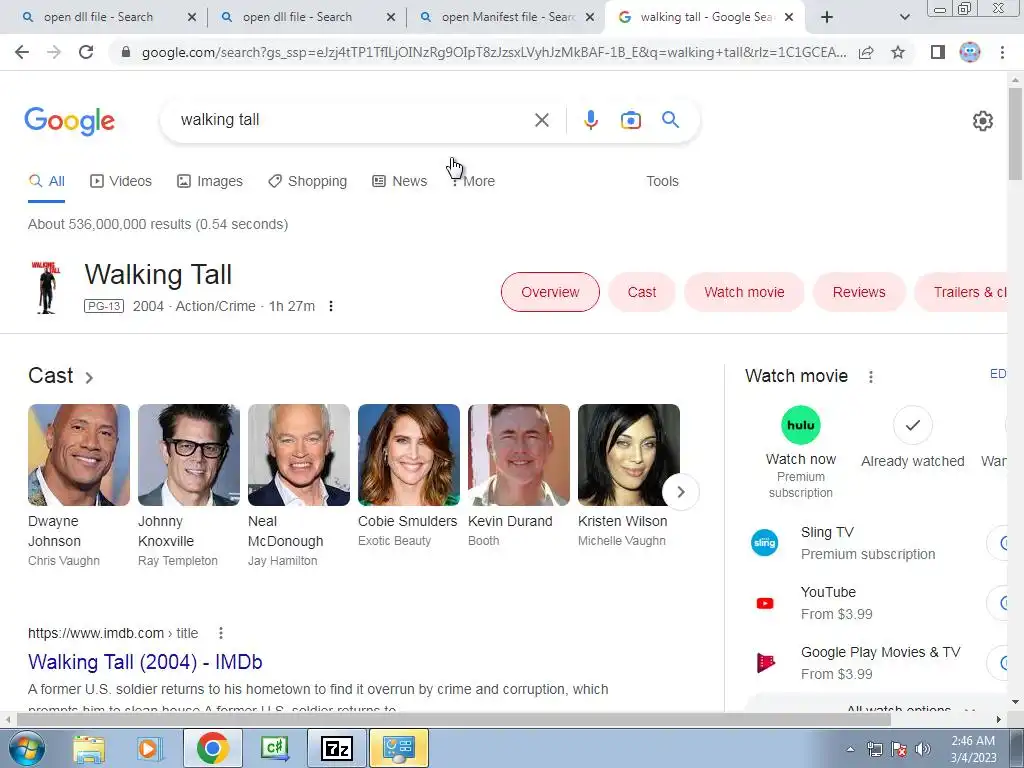Show more cast members with the right arrow

[x=680, y=492]
